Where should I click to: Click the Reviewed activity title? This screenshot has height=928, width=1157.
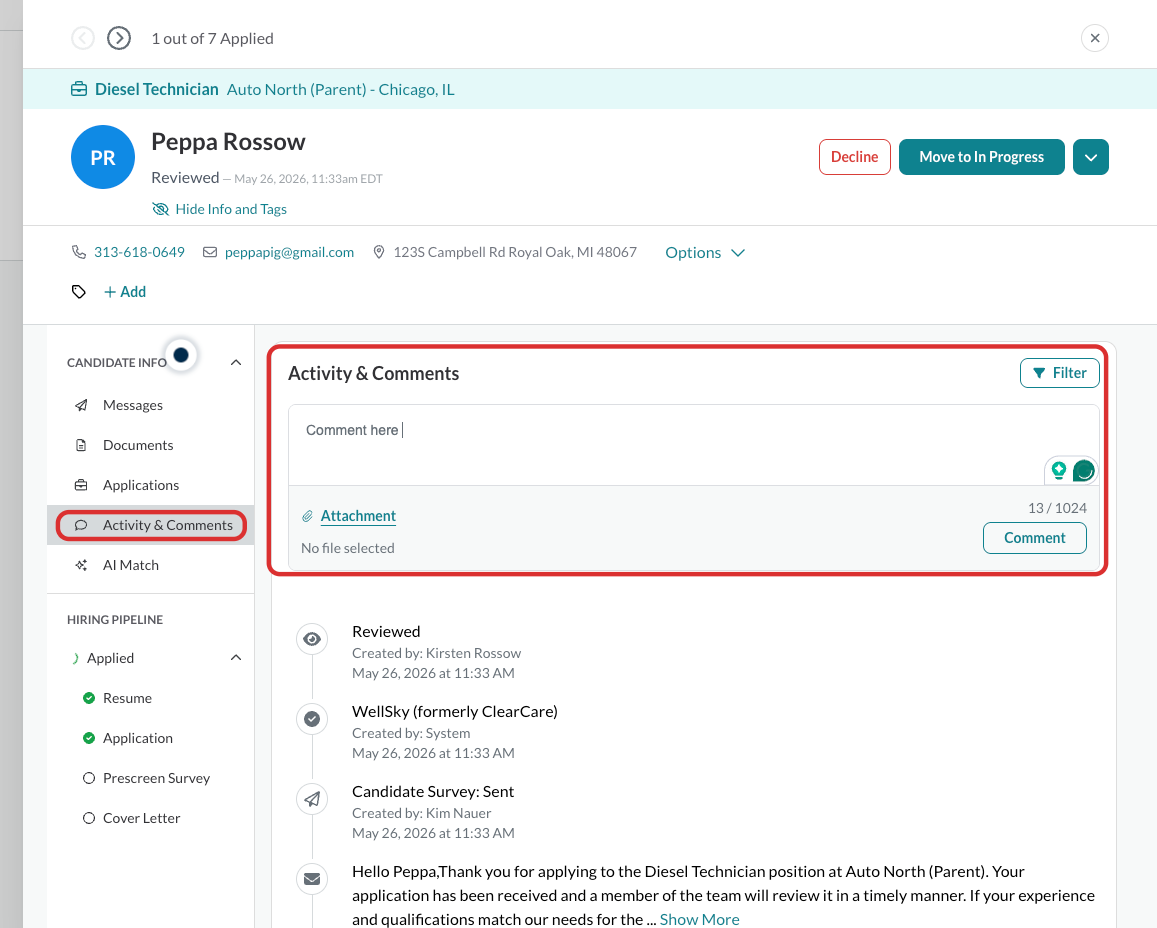click(x=386, y=631)
